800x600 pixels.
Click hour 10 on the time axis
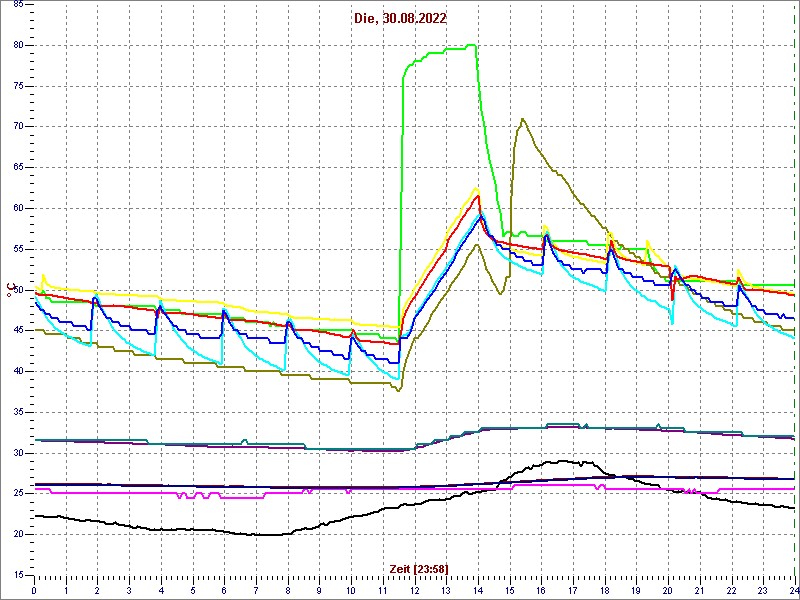(x=351, y=591)
